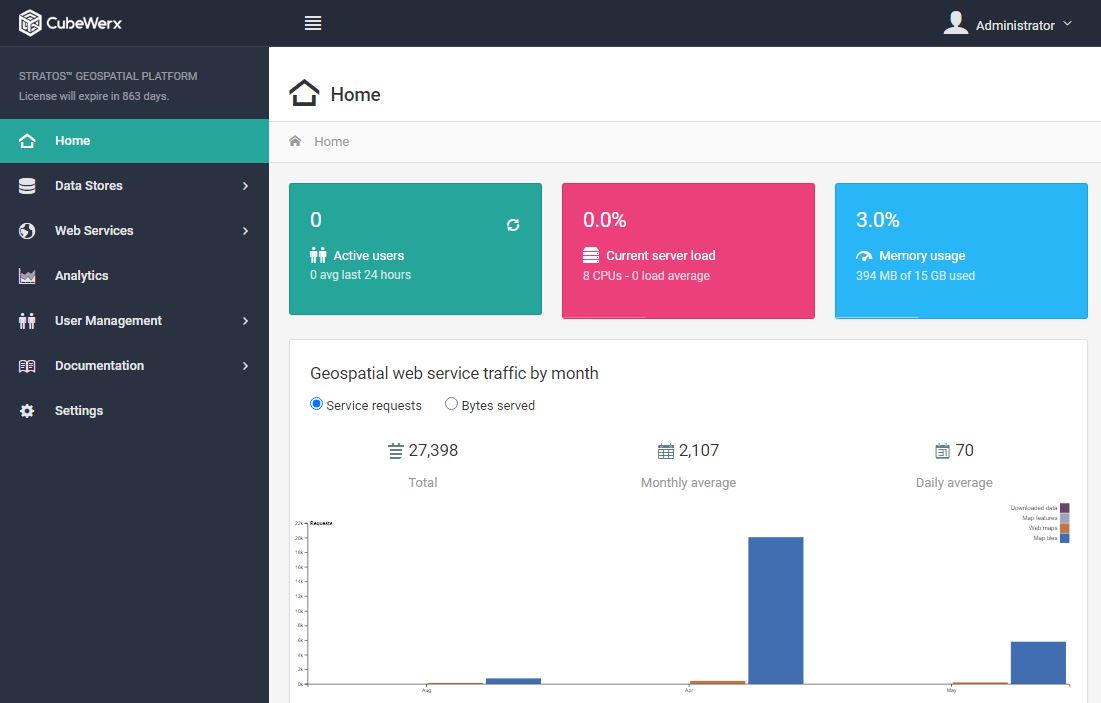Expand the Data Stores chevron
Viewport: 1101px width, 703px height.
(x=245, y=185)
